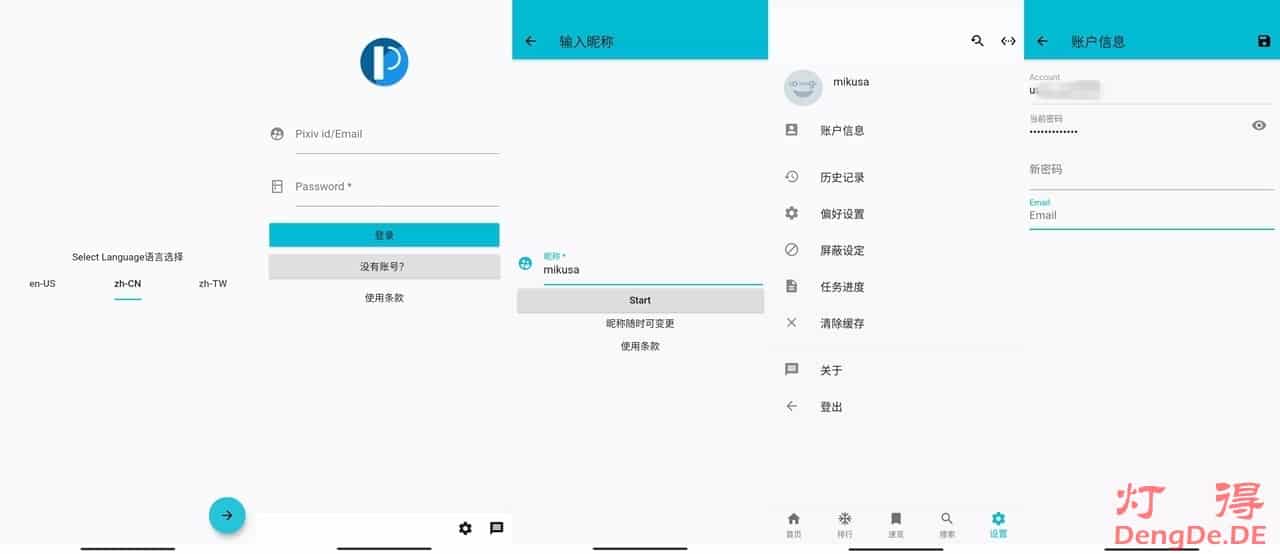Show current password using the eye icon
This screenshot has height=554, width=1280.
point(1259,125)
